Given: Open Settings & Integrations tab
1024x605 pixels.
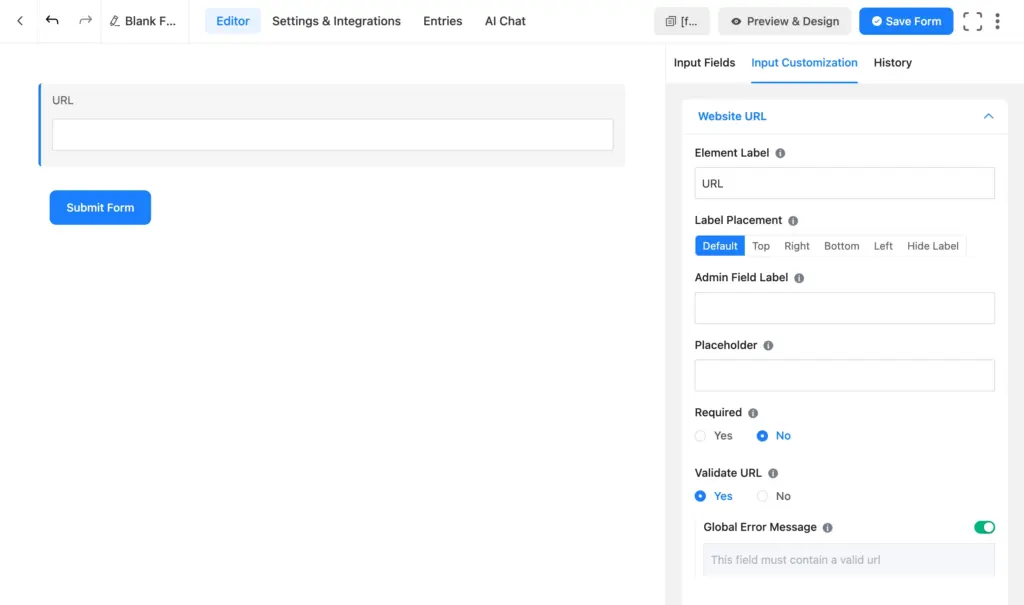Looking at the screenshot, I should [x=336, y=21].
